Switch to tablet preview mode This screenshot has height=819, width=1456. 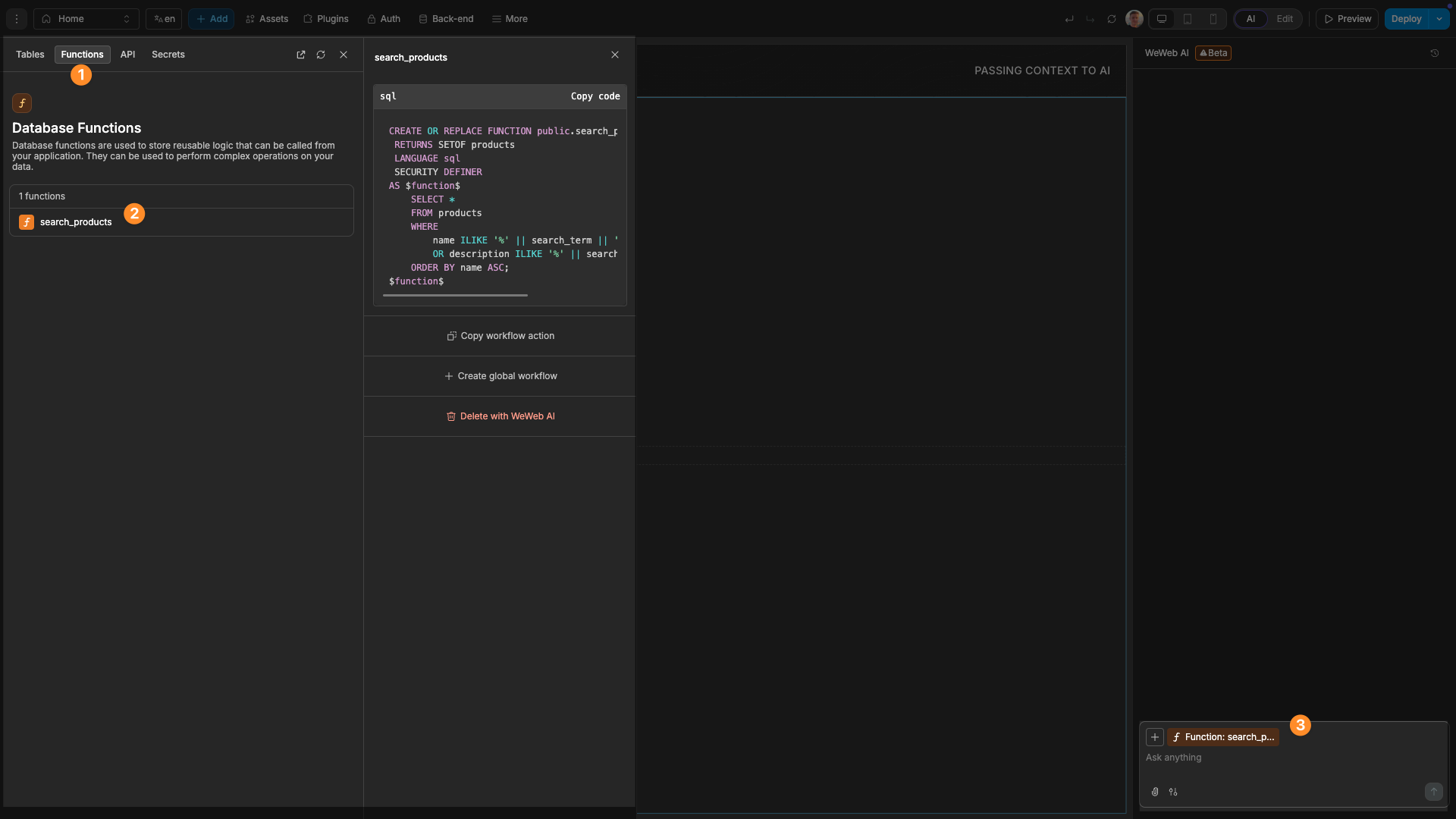tap(1188, 19)
